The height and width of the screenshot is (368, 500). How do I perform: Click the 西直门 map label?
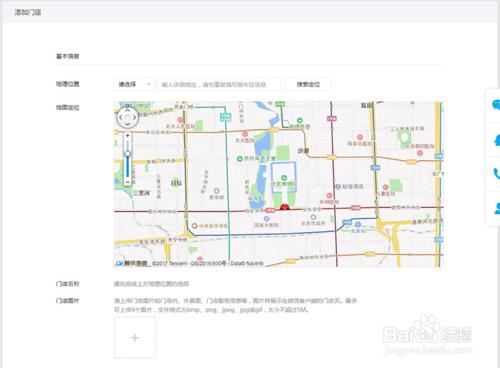(184, 107)
